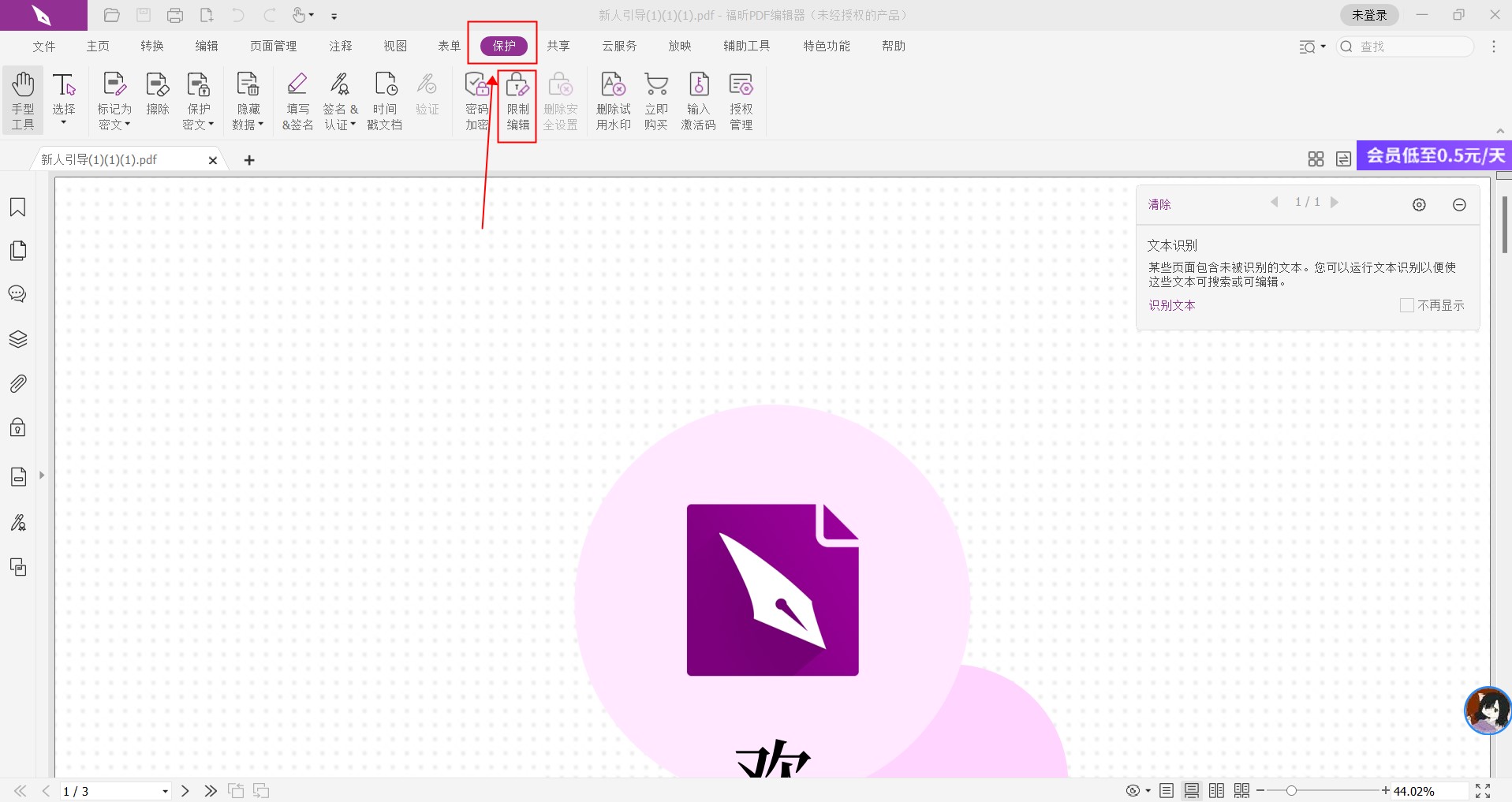
Task: Switch to facing pages view mode
Action: coord(1216,791)
